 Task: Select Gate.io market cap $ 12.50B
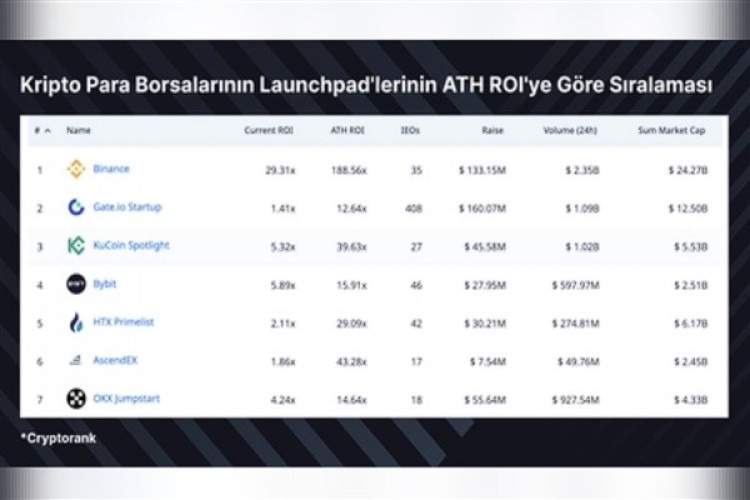688,209
